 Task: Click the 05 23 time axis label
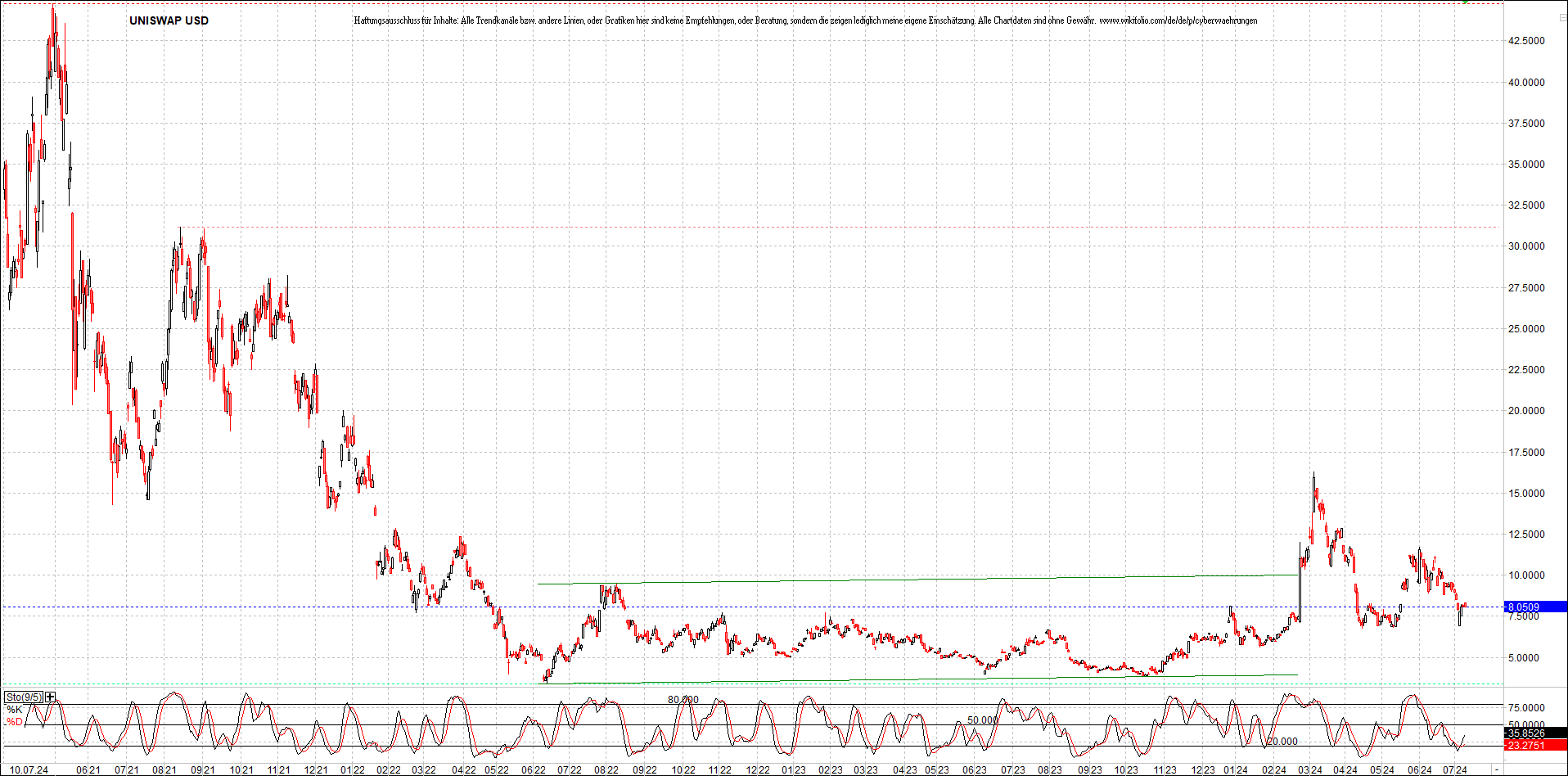(x=937, y=770)
